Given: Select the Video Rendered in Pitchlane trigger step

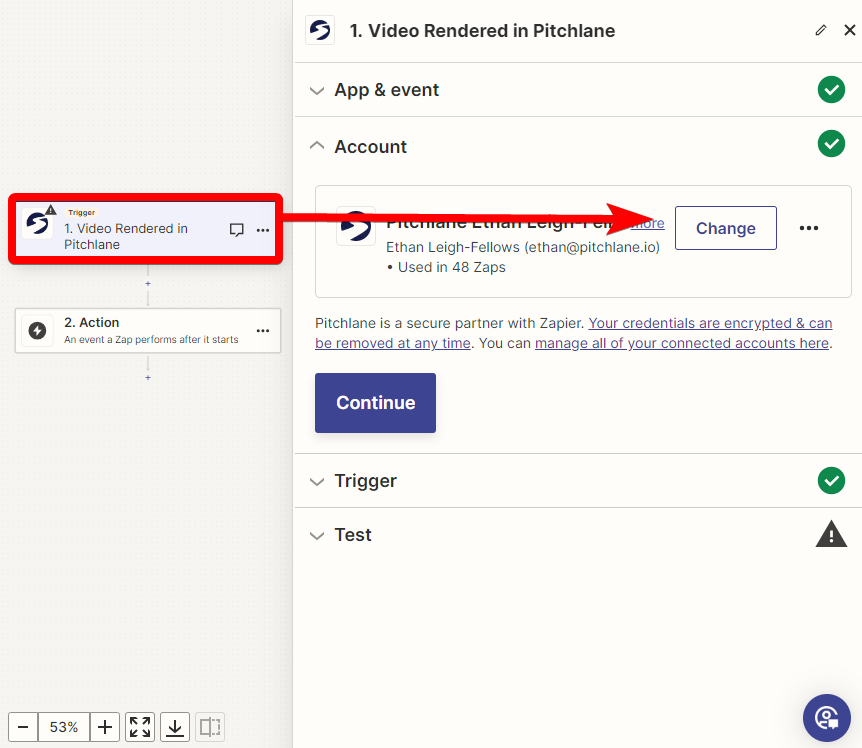Looking at the screenshot, I should point(145,229).
